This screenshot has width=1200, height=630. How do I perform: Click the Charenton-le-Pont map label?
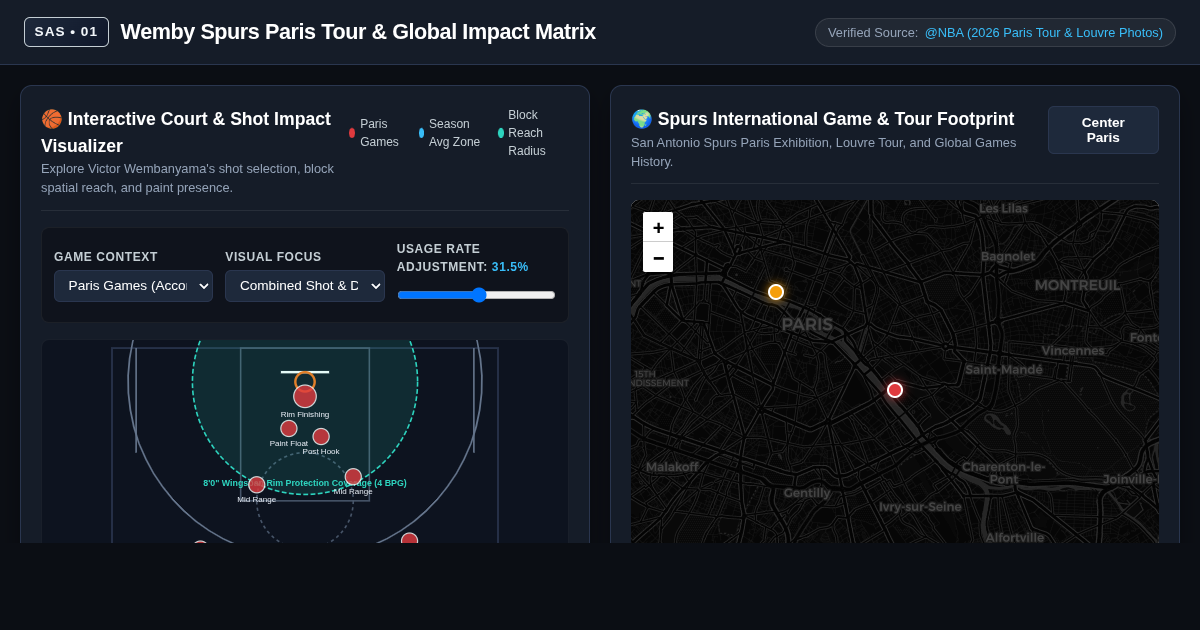[1004, 473]
